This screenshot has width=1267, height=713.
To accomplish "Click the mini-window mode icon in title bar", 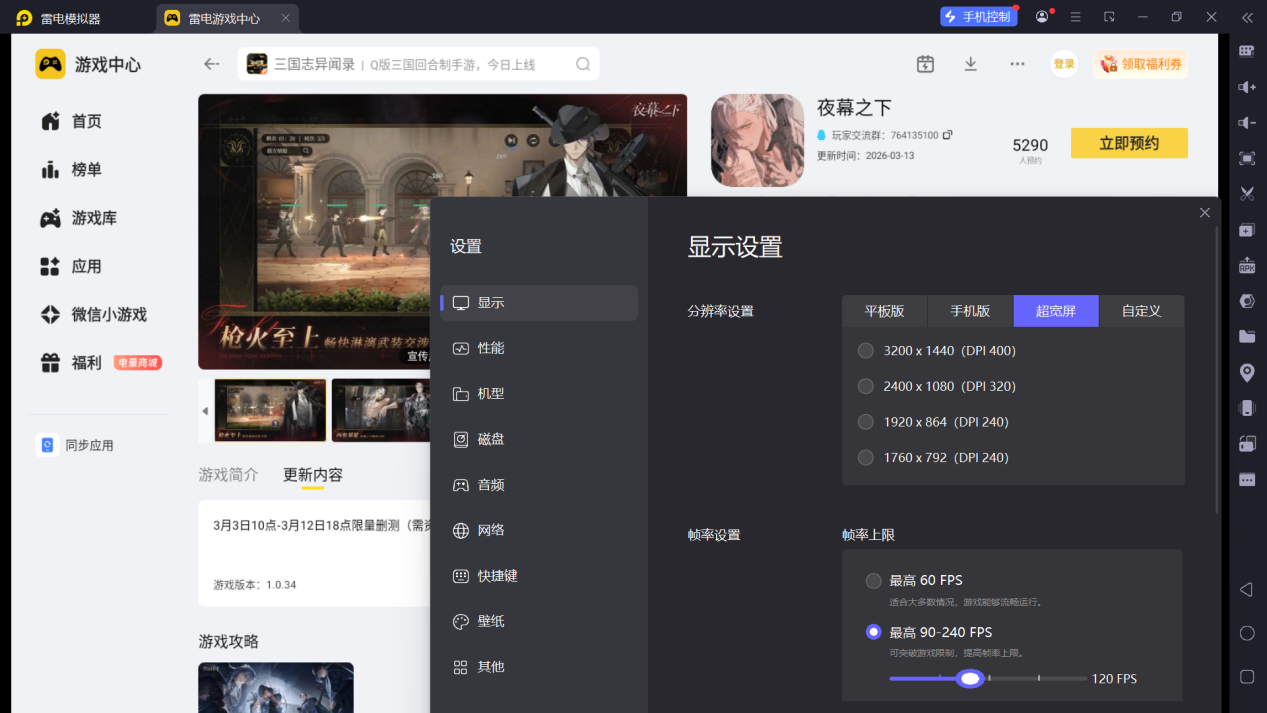I will click(x=1109, y=17).
